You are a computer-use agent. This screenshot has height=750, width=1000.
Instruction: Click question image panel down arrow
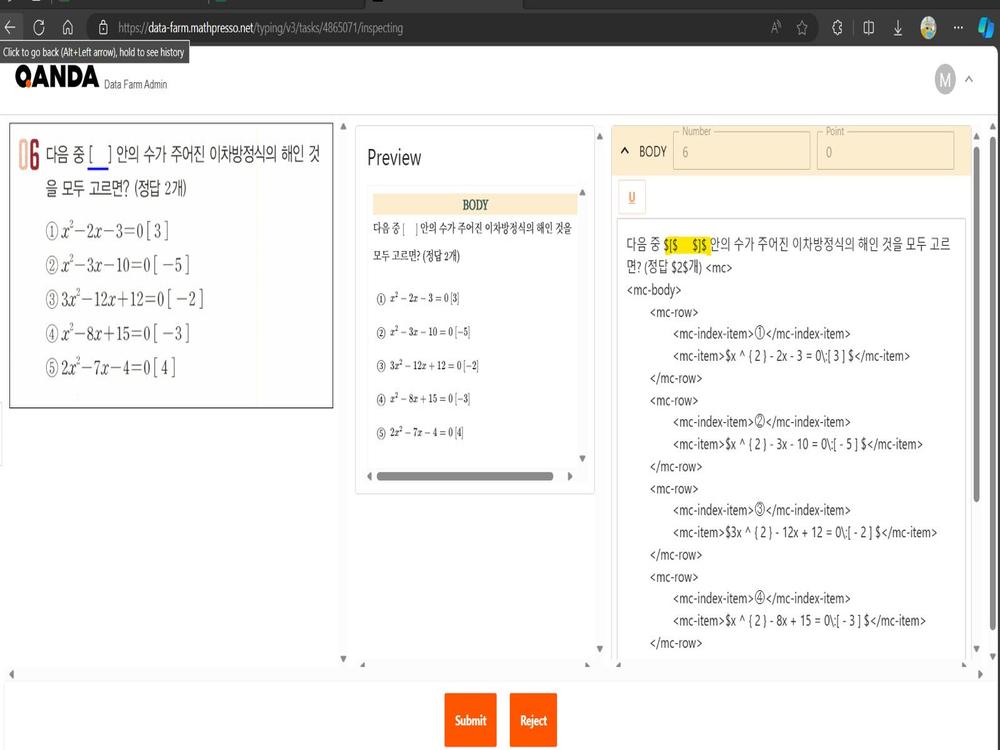(343, 658)
